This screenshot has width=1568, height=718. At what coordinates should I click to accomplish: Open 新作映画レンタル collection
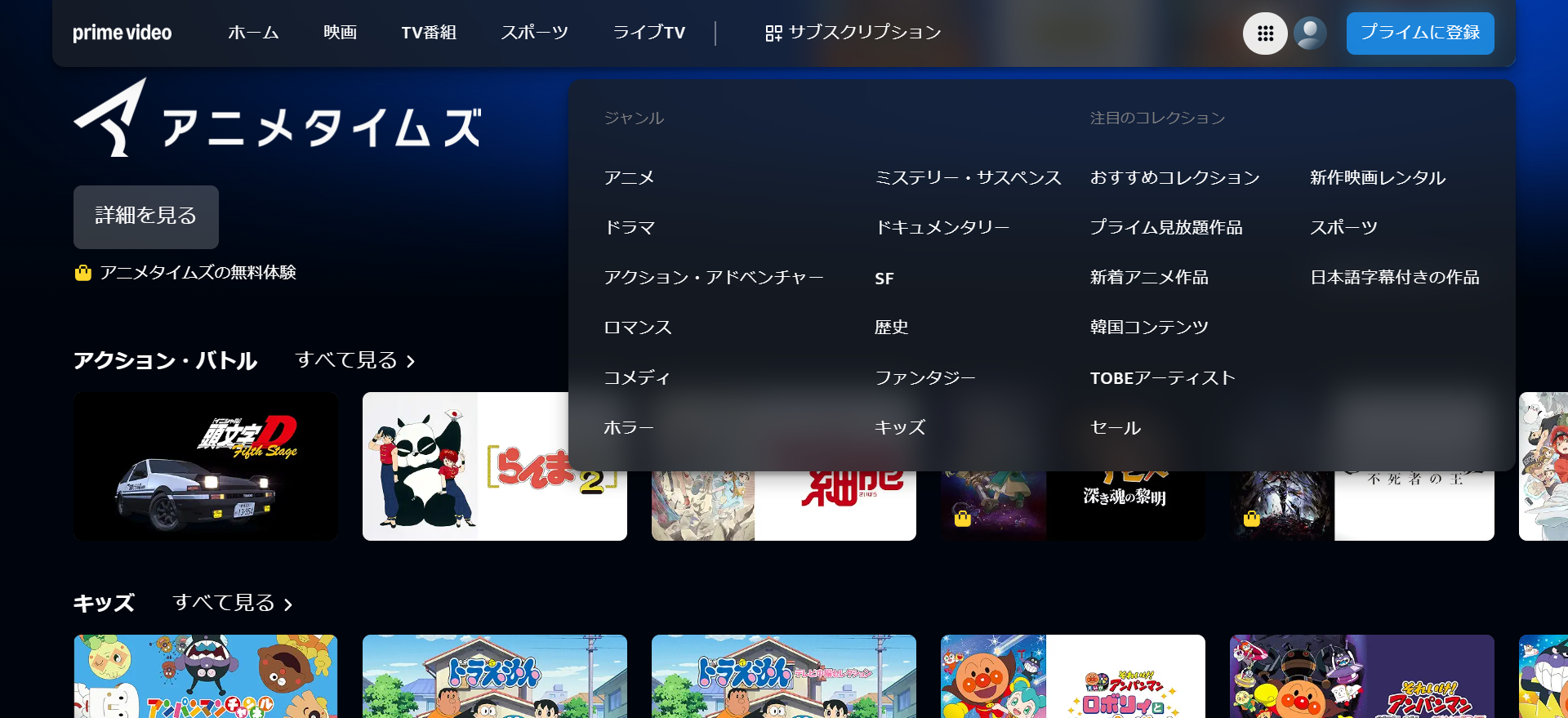[x=1378, y=178]
